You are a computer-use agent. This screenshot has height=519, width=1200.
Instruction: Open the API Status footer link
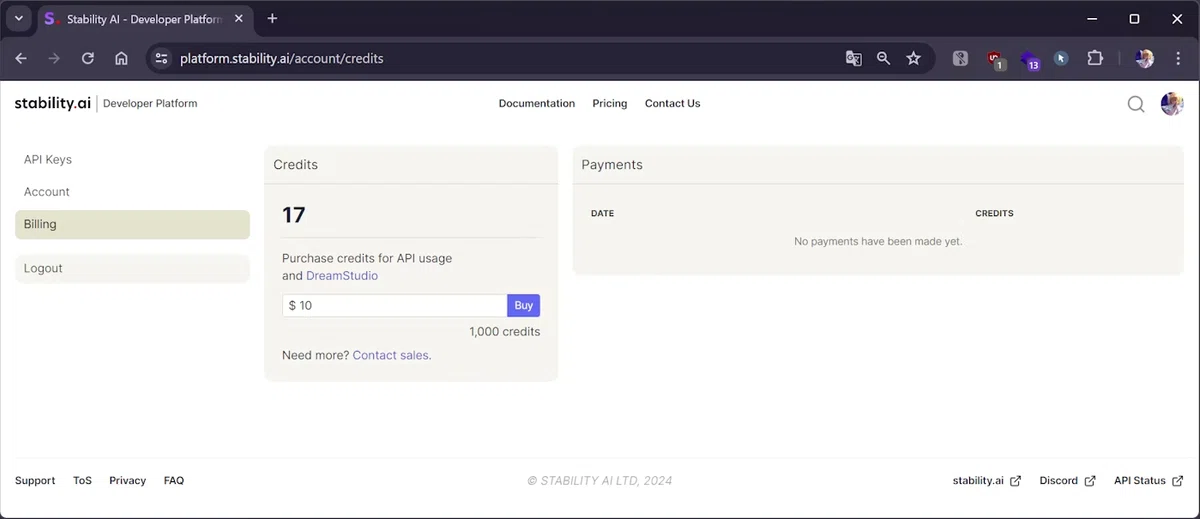[x=1148, y=481]
